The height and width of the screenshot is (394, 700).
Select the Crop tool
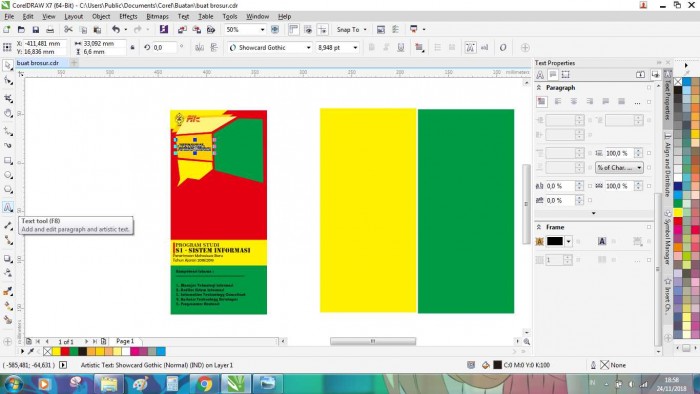point(8,98)
